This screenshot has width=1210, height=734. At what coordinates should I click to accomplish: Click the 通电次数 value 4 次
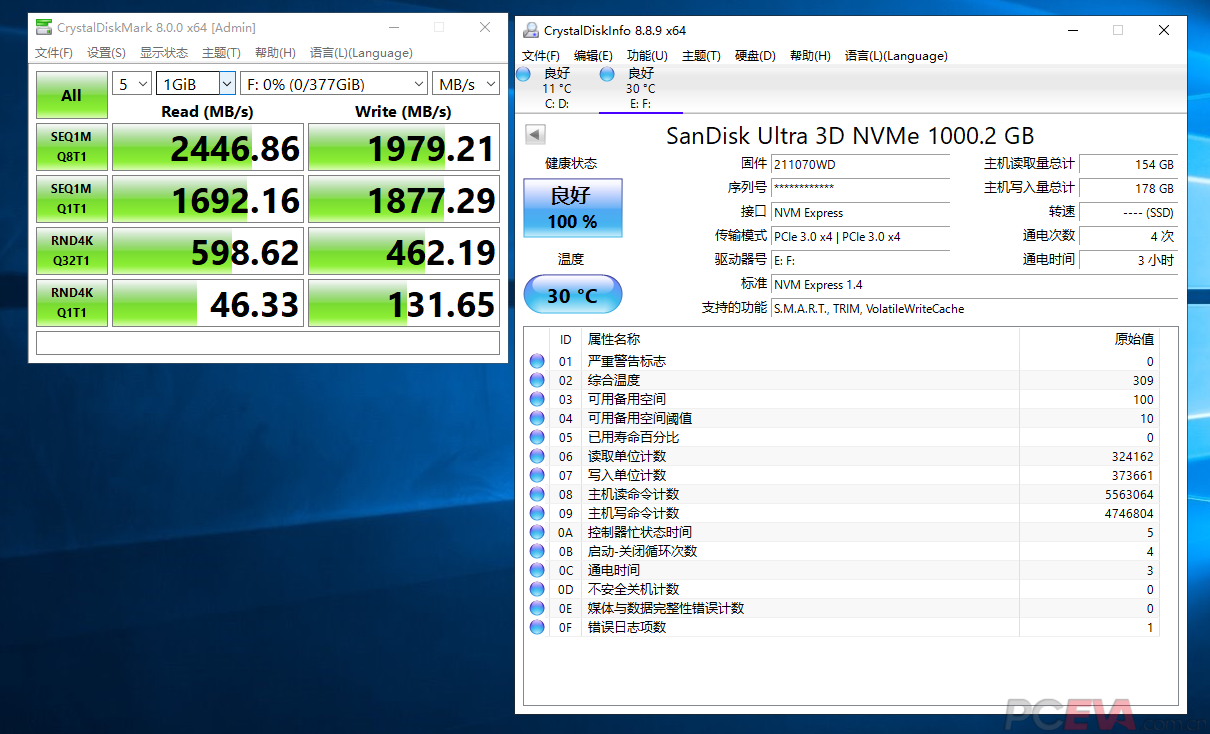1129,236
